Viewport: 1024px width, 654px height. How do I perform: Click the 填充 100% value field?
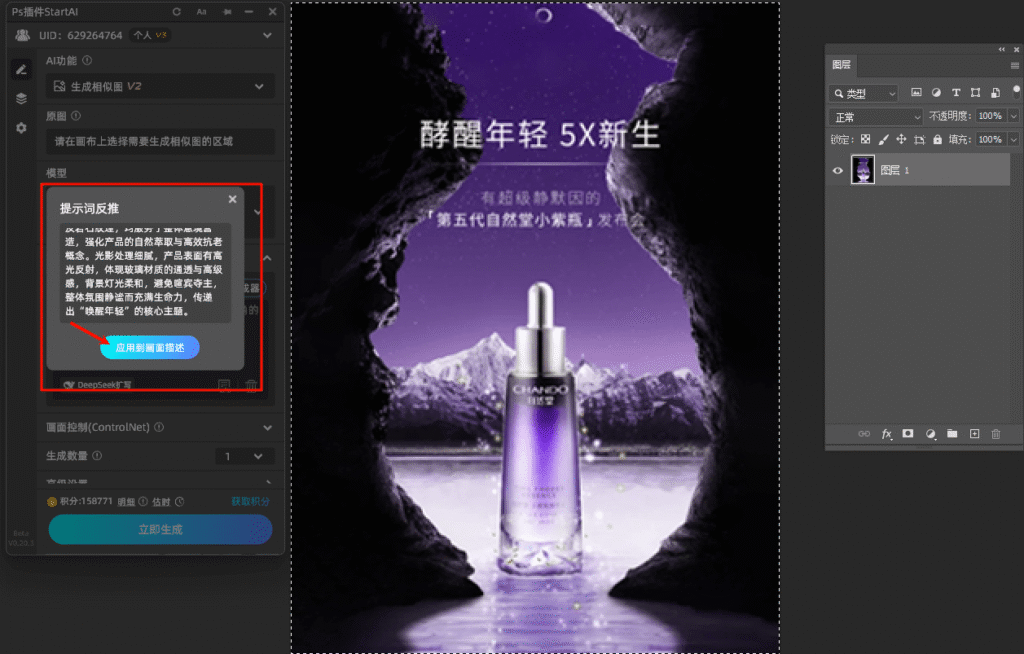[991, 139]
